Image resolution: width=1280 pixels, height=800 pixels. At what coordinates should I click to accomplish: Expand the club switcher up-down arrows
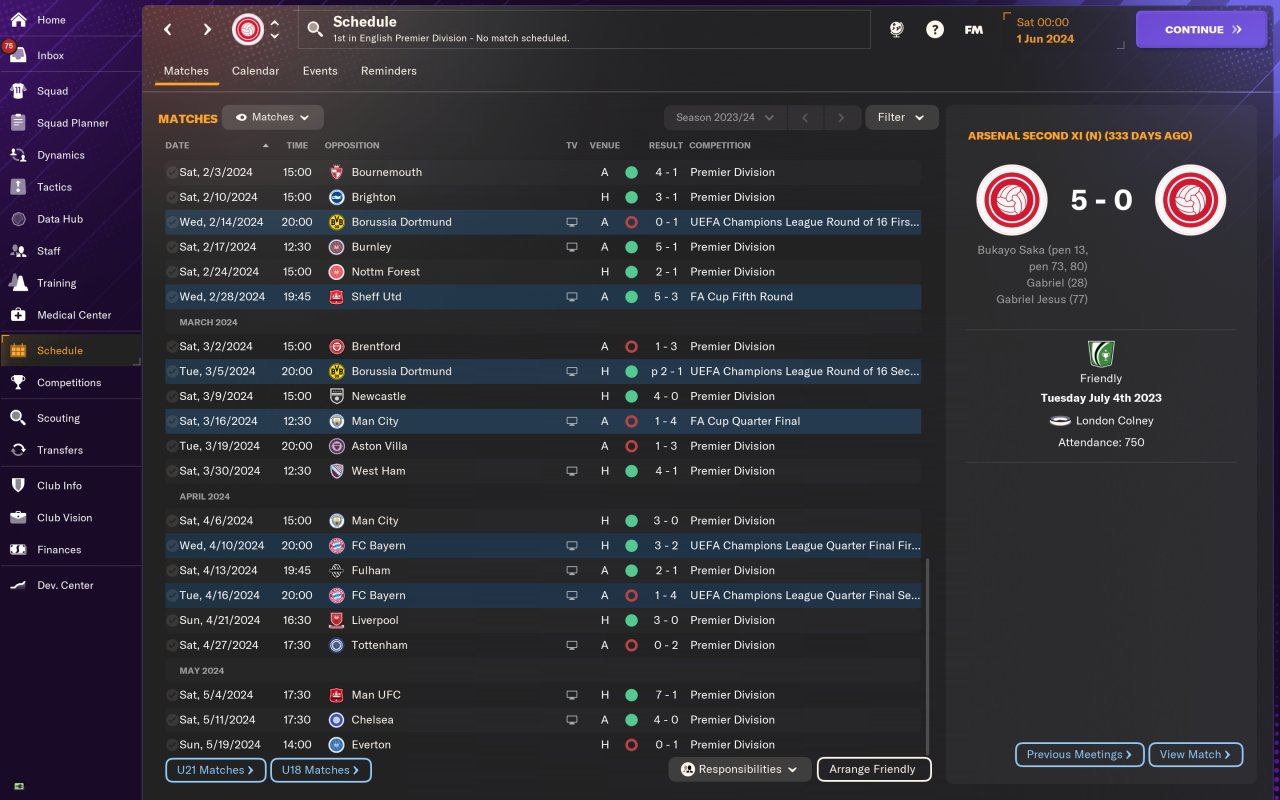click(x=275, y=30)
